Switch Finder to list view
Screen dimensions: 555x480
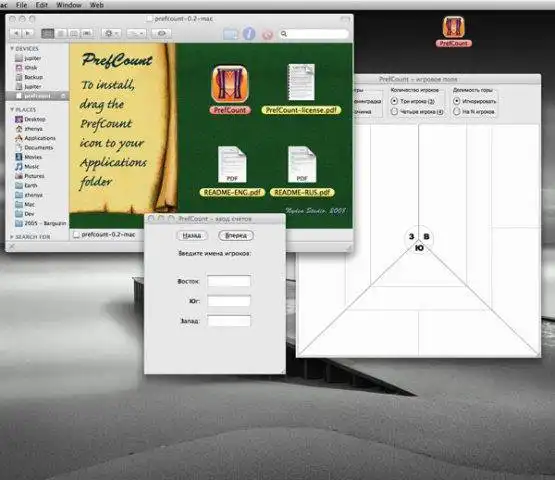61,33
